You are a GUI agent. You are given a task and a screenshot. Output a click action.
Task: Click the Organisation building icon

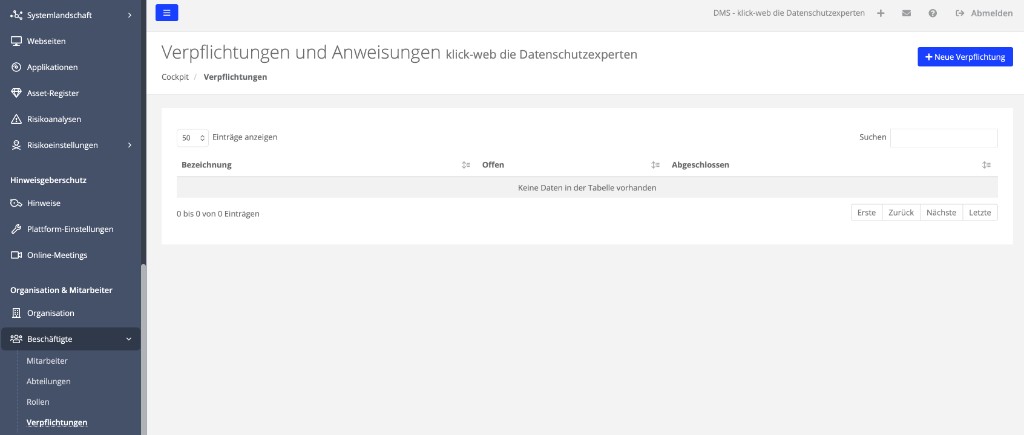(x=16, y=313)
